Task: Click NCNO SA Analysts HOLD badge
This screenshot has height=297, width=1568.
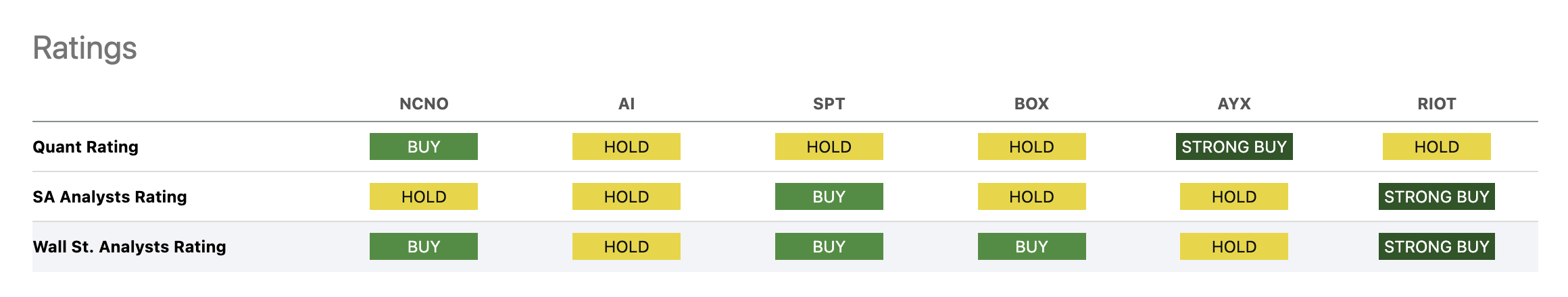Action: (x=424, y=196)
